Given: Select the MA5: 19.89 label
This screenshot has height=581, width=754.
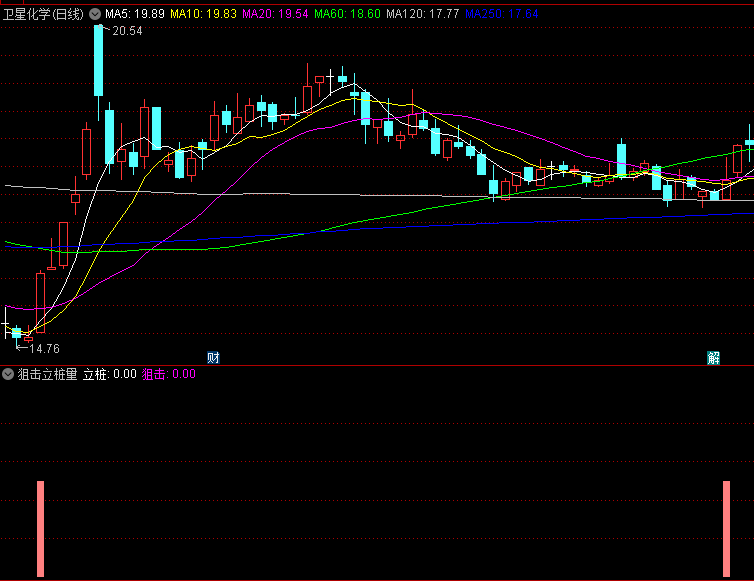Looking at the screenshot, I should [135, 14].
